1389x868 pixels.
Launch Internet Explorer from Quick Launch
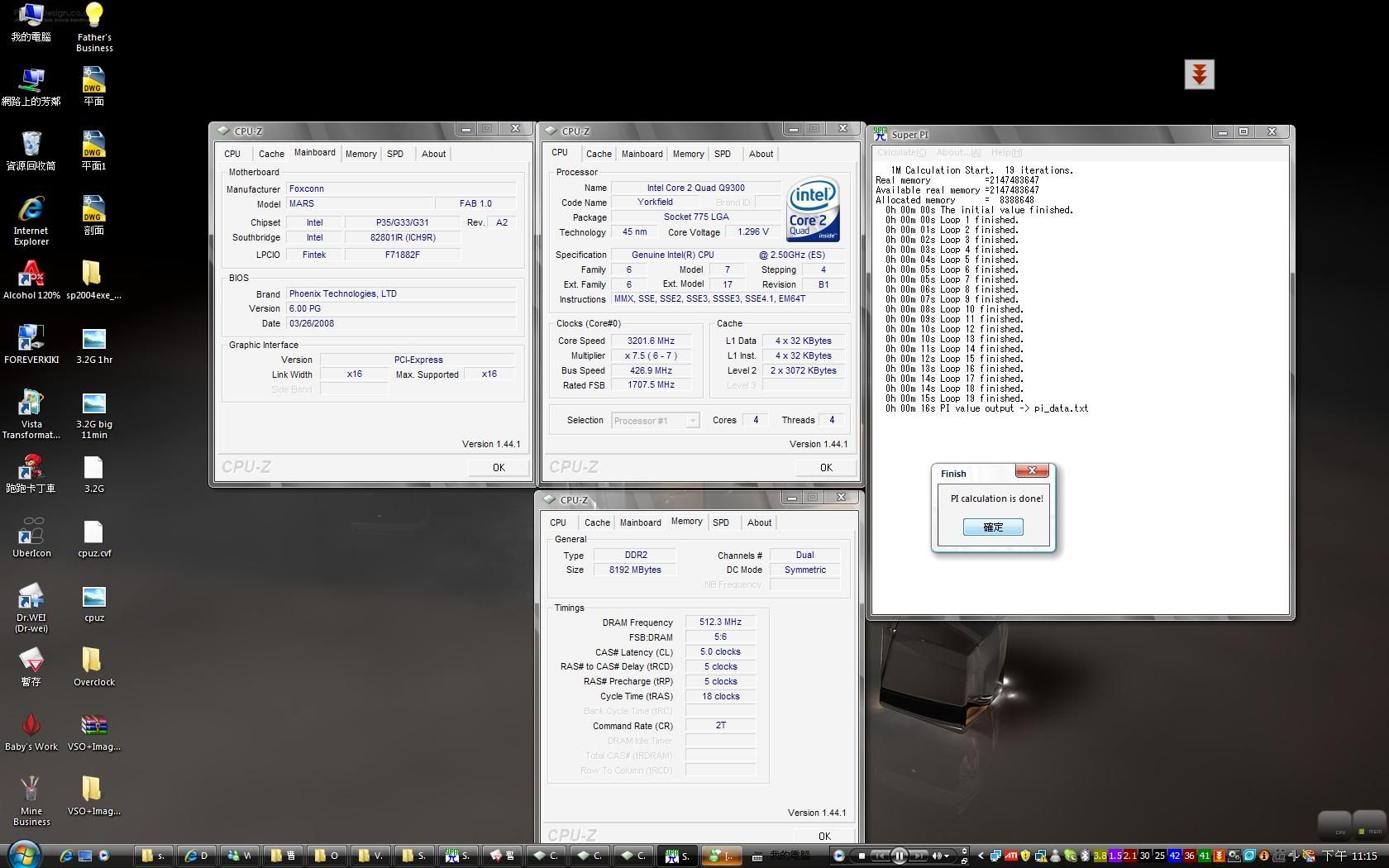[x=65, y=856]
